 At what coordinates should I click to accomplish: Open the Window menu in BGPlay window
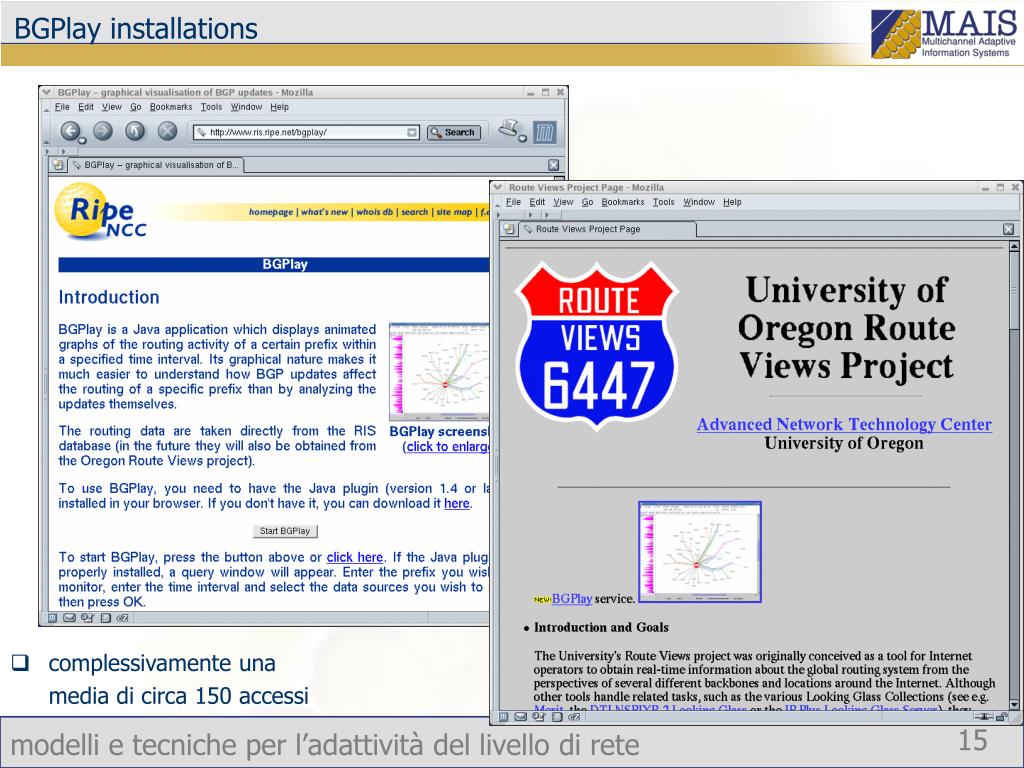point(246,107)
